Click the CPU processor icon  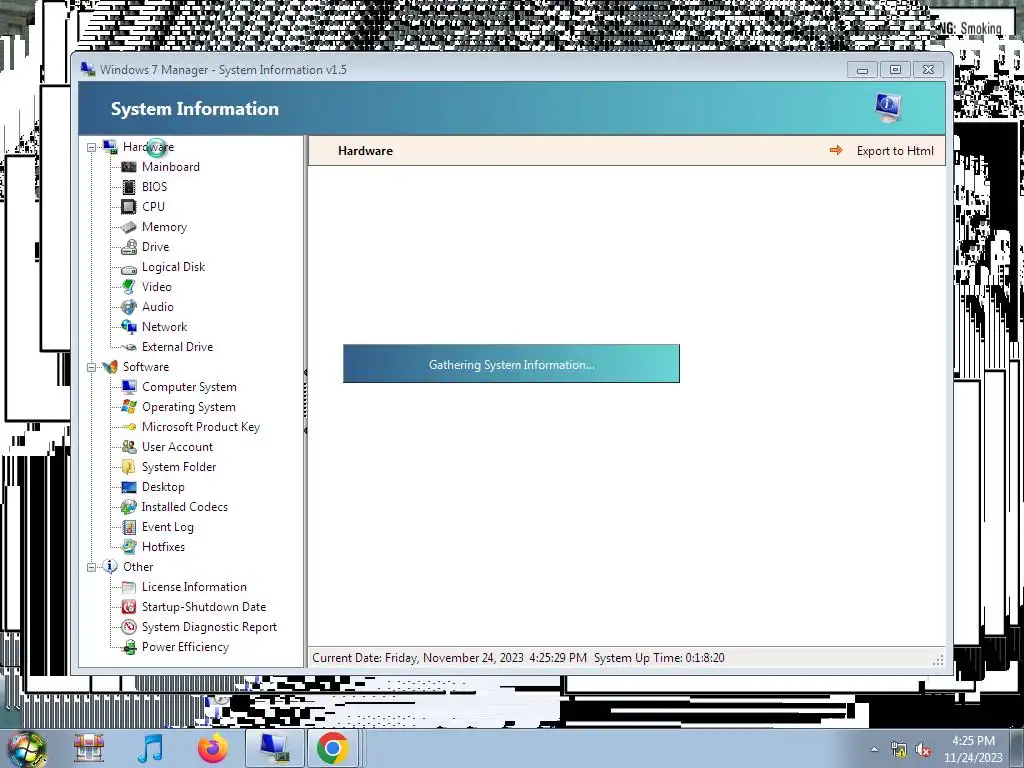(x=129, y=207)
